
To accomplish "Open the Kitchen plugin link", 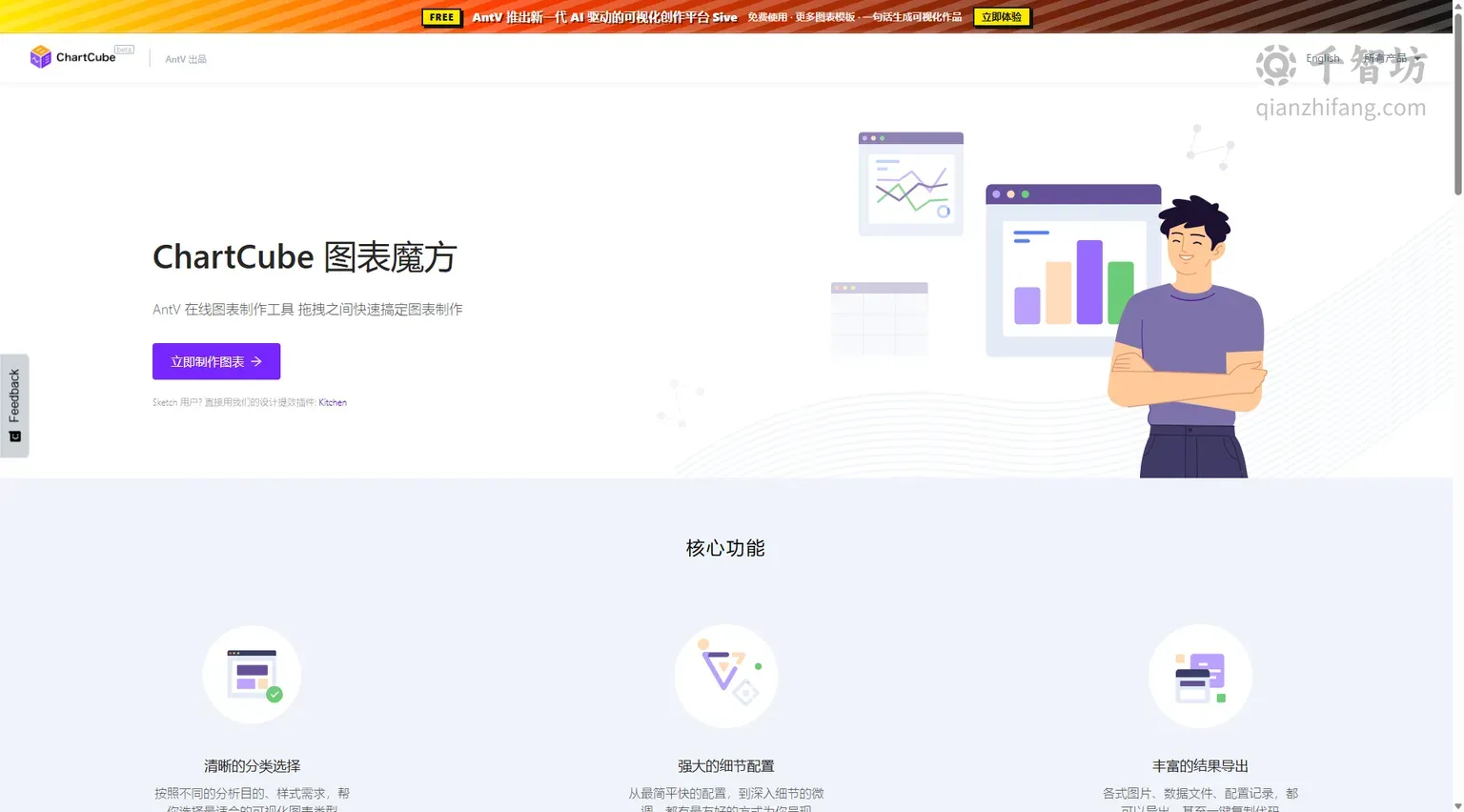I will coord(333,402).
